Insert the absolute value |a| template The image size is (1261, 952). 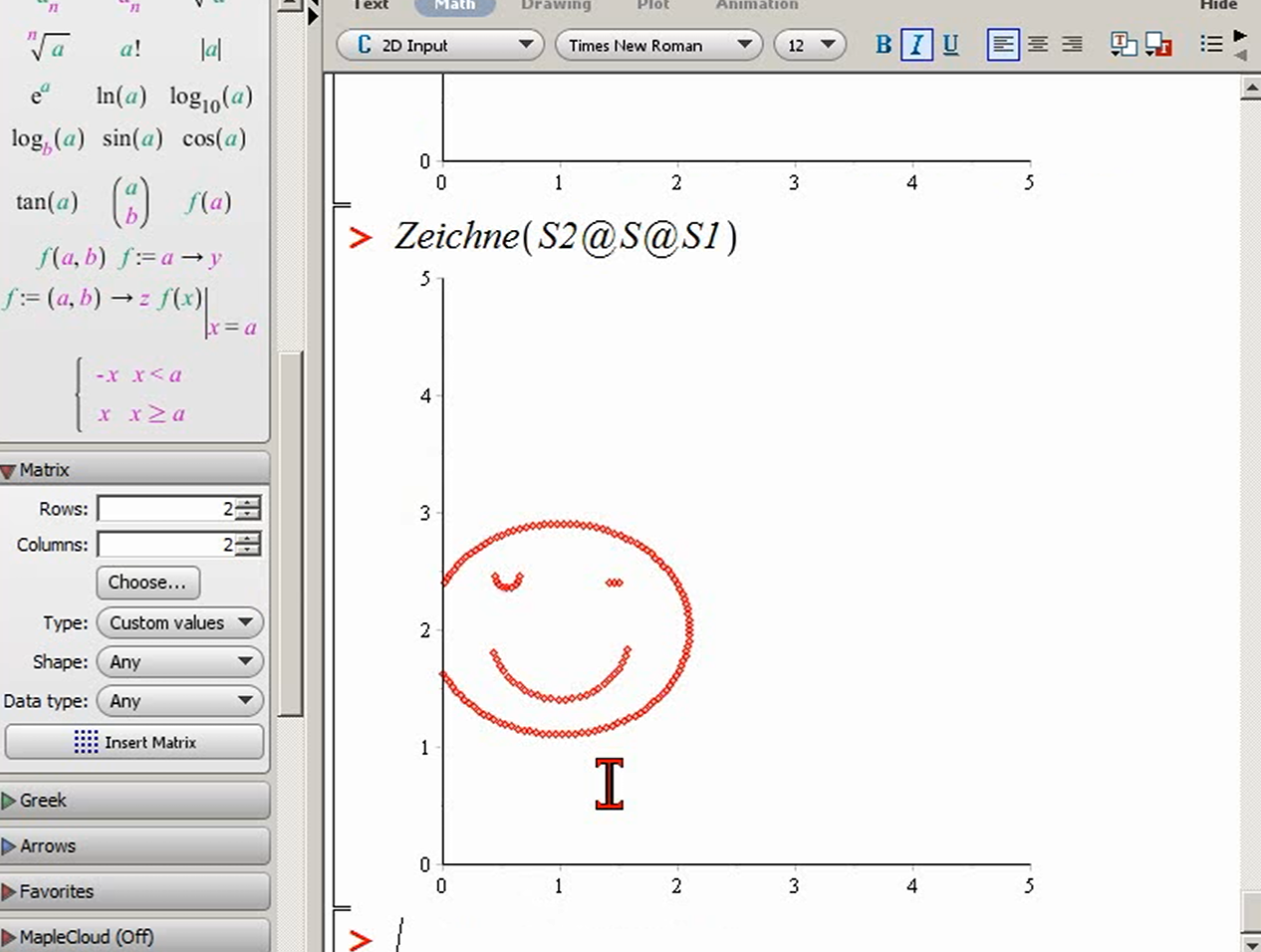pos(211,48)
